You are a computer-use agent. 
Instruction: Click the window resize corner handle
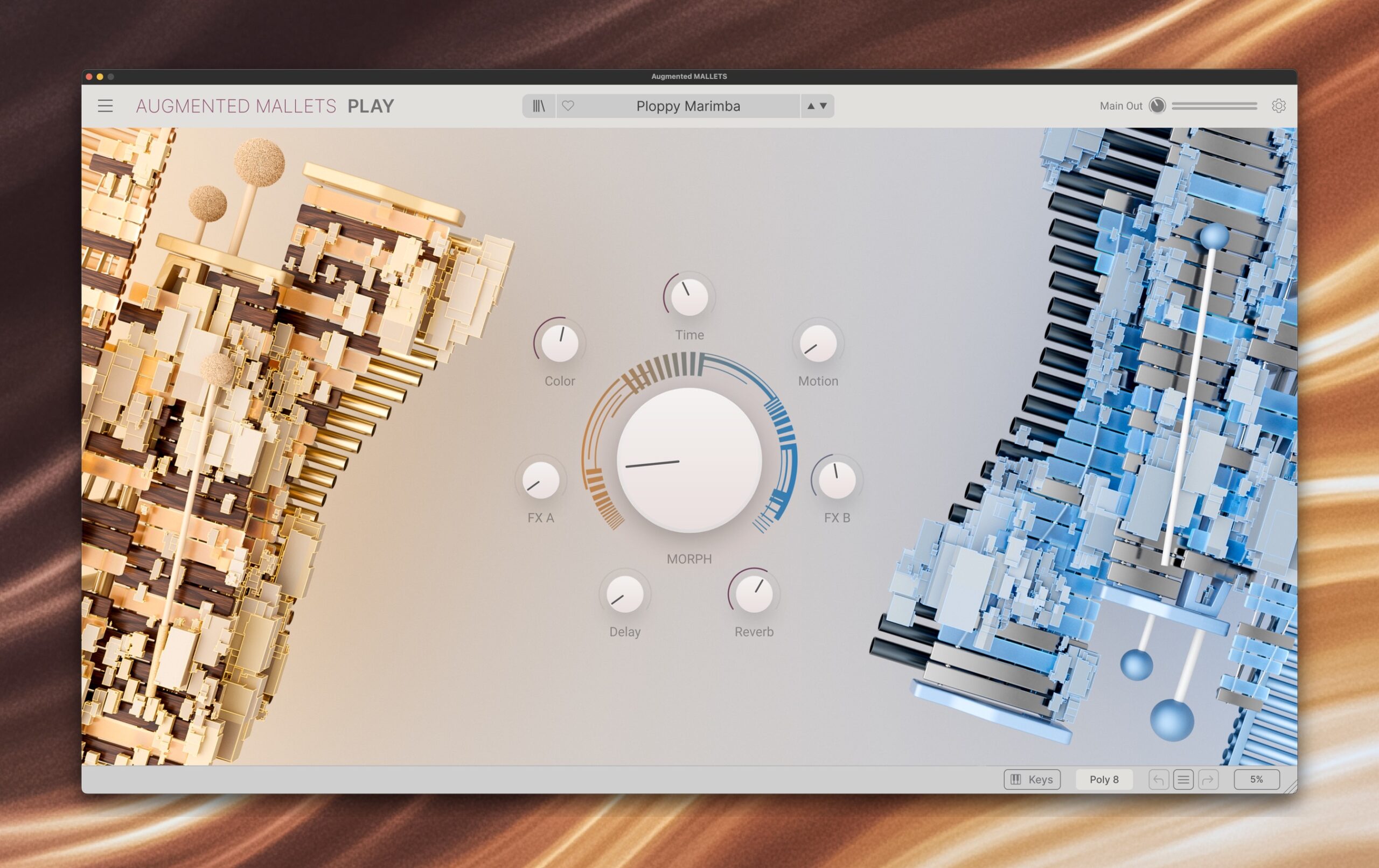pyautogui.click(x=1291, y=788)
